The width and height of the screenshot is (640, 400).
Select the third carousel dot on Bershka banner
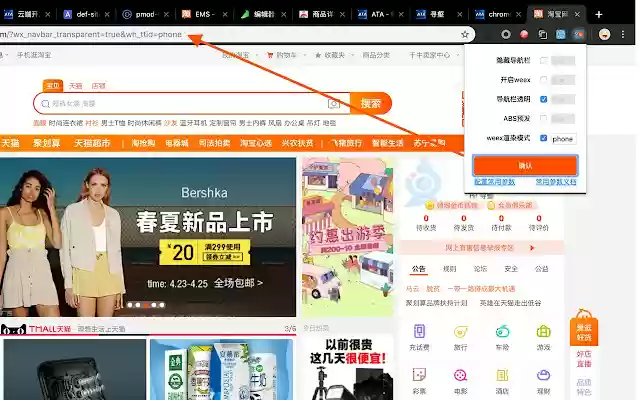(146, 305)
